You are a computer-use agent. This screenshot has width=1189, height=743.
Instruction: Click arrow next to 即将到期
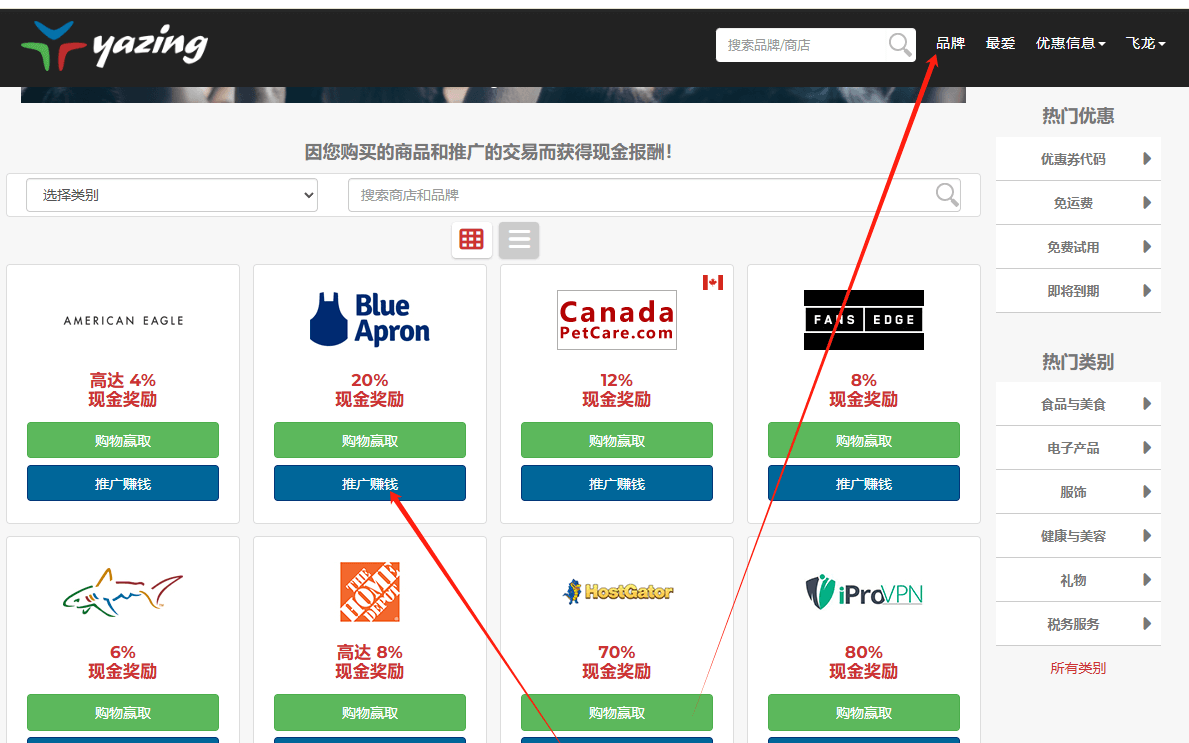click(1147, 290)
